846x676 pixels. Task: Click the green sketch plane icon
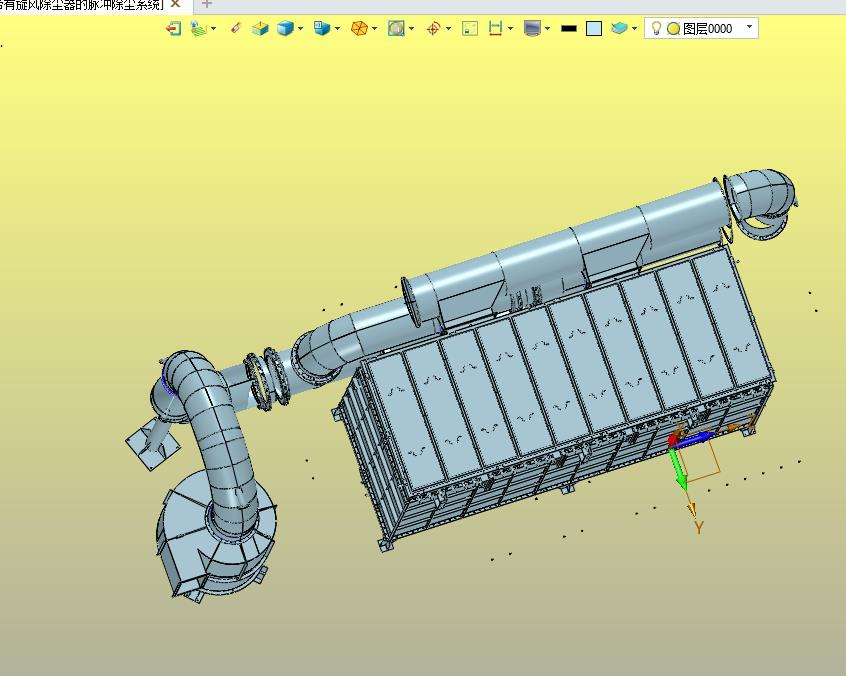(199, 29)
